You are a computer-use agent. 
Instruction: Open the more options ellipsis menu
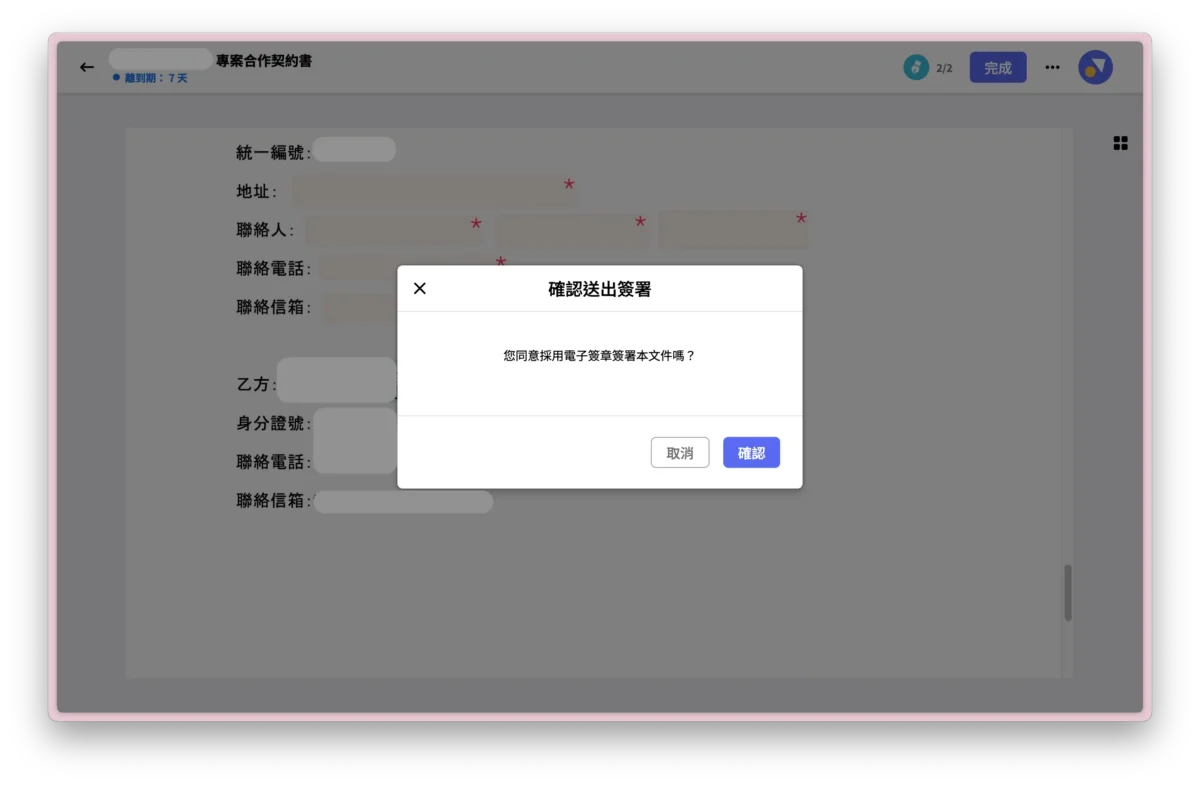click(x=1052, y=67)
